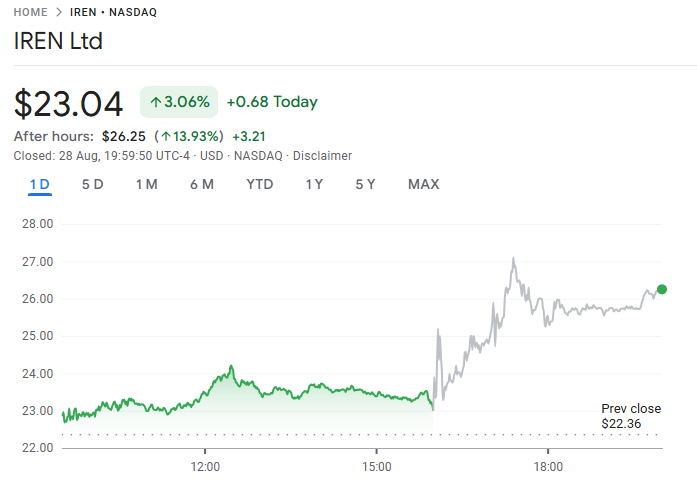Image resolution: width=697 pixels, height=497 pixels.
Task: Click the Prev close $22.36 label
Action: [x=630, y=416]
